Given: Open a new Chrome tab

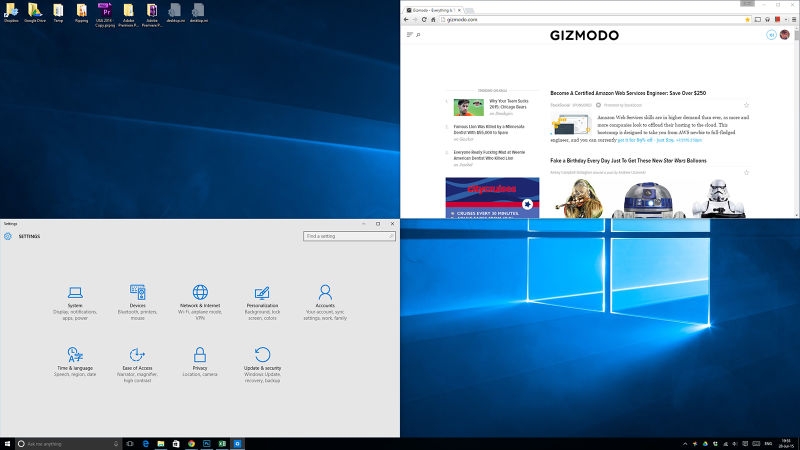Looking at the screenshot, I should point(469,10).
